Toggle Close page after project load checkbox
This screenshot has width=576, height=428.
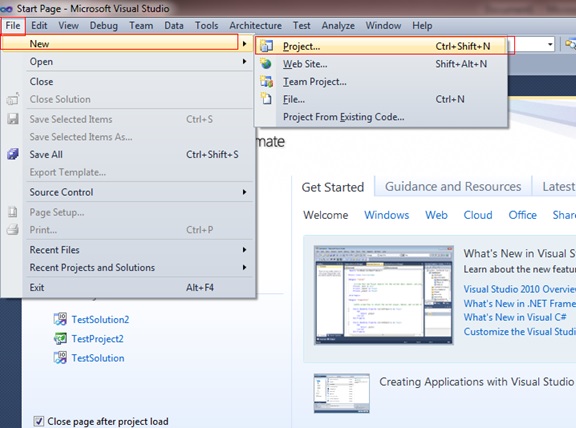(39, 421)
